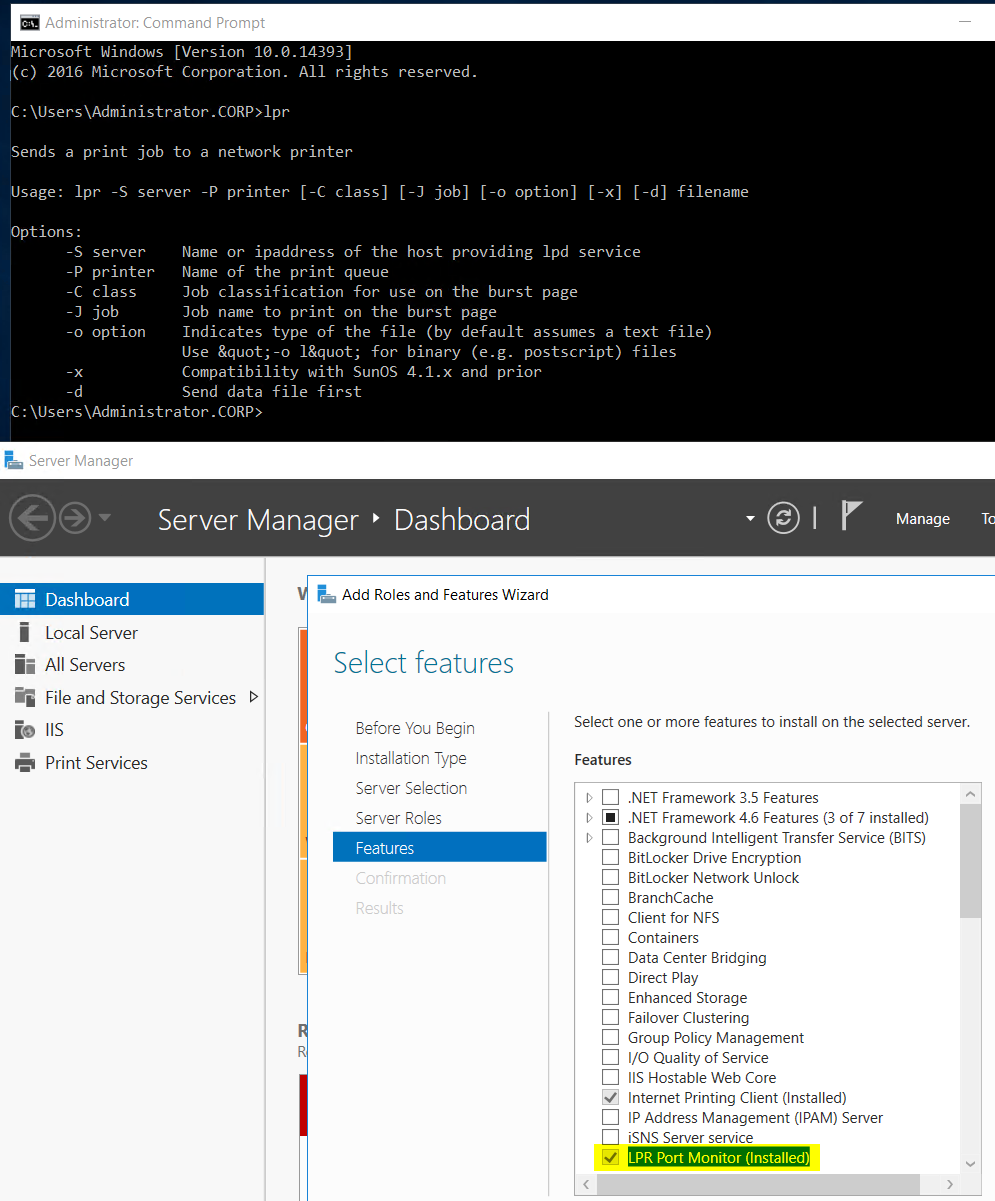Screen dimensions: 995x1201
Task: Expand the .NET Framework 3.5 Features node
Action: pyautogui.click(x=589, y=798)
